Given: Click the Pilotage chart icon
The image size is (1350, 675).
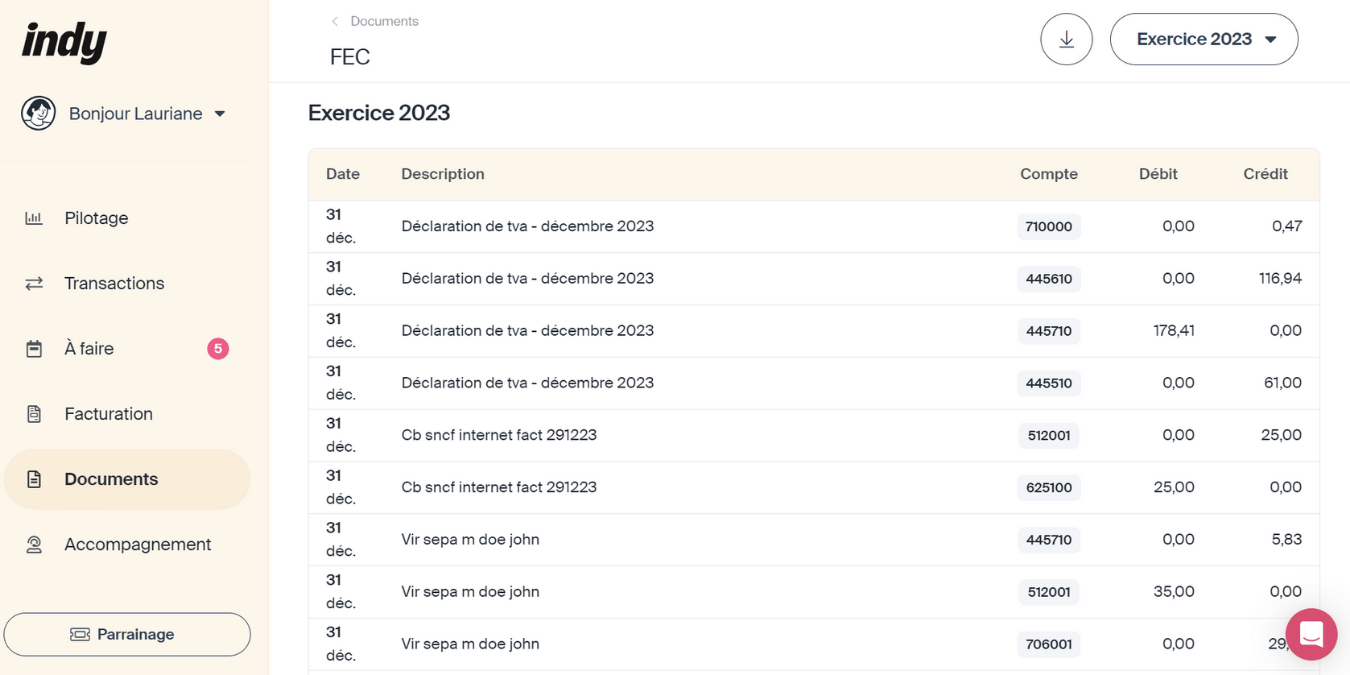Looking at the screenshot, I should [x=34, y=218].
